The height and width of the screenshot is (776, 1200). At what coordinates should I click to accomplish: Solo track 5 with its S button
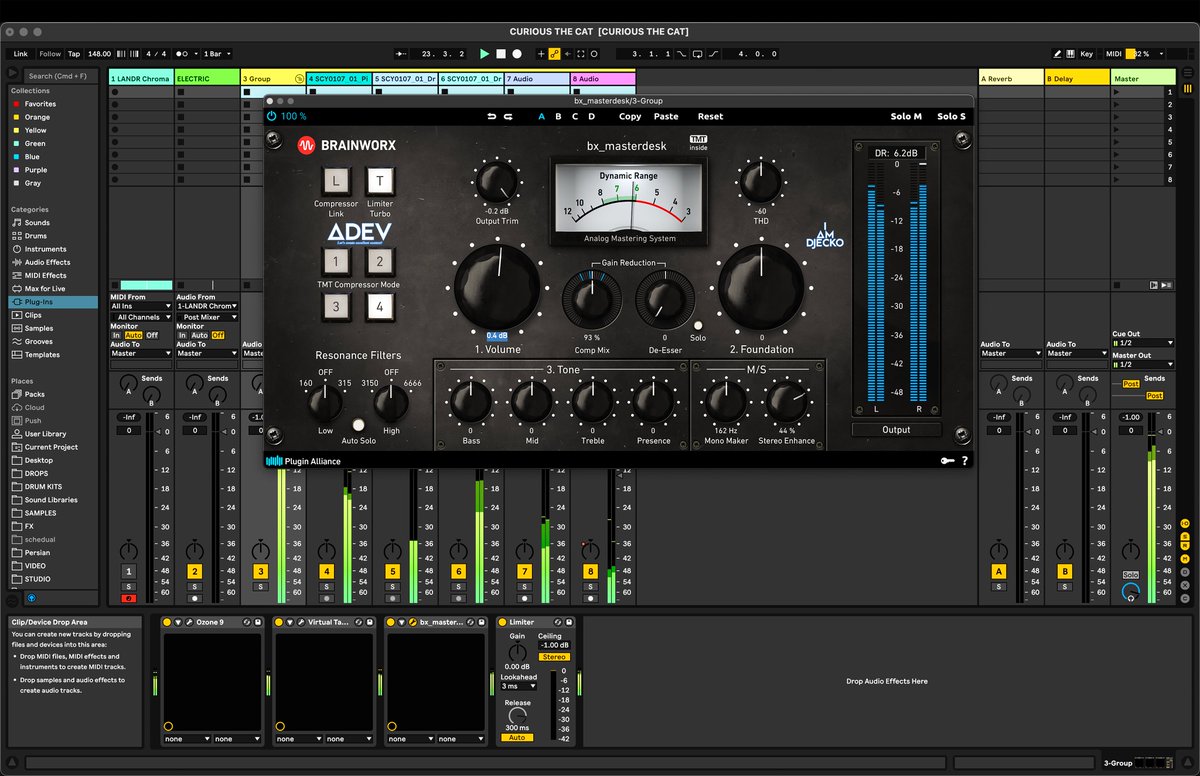click(393, 586)
